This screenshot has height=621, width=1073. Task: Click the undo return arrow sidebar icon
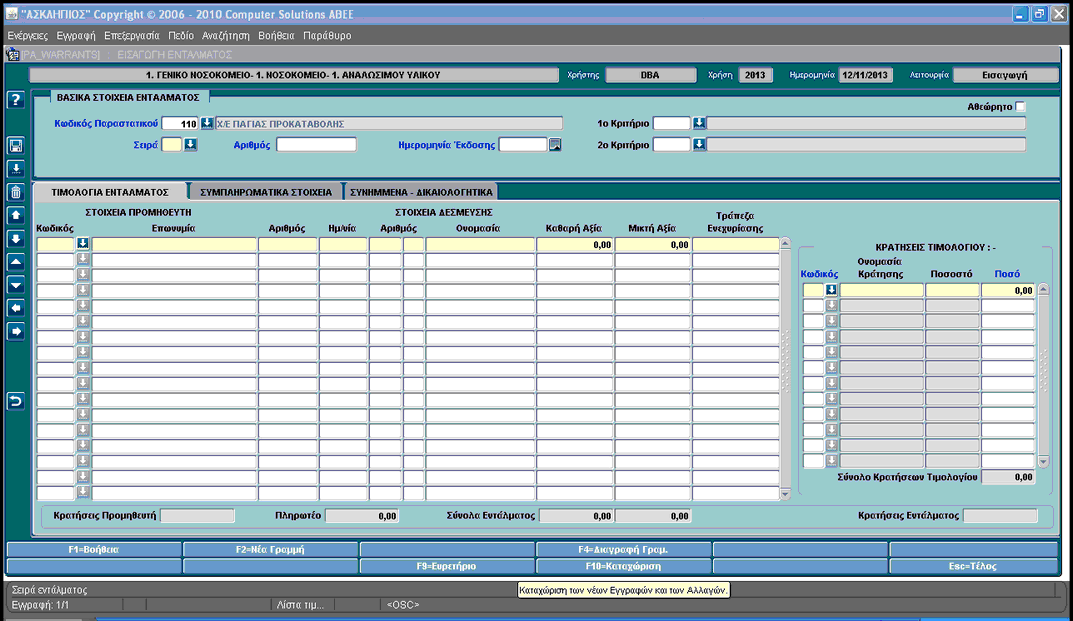[16, 401]
